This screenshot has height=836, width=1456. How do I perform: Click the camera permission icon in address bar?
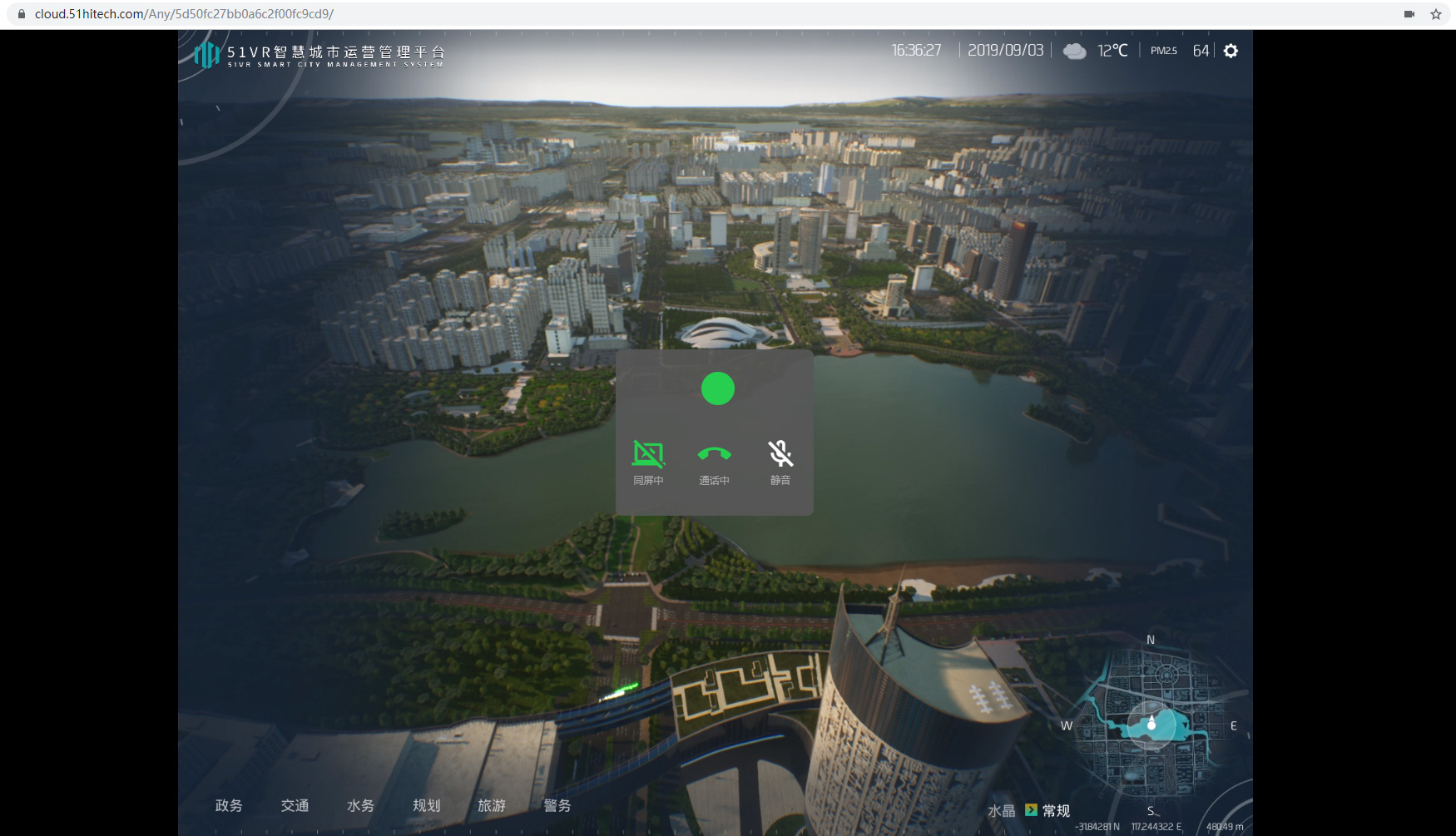[x=1409, y=14]
